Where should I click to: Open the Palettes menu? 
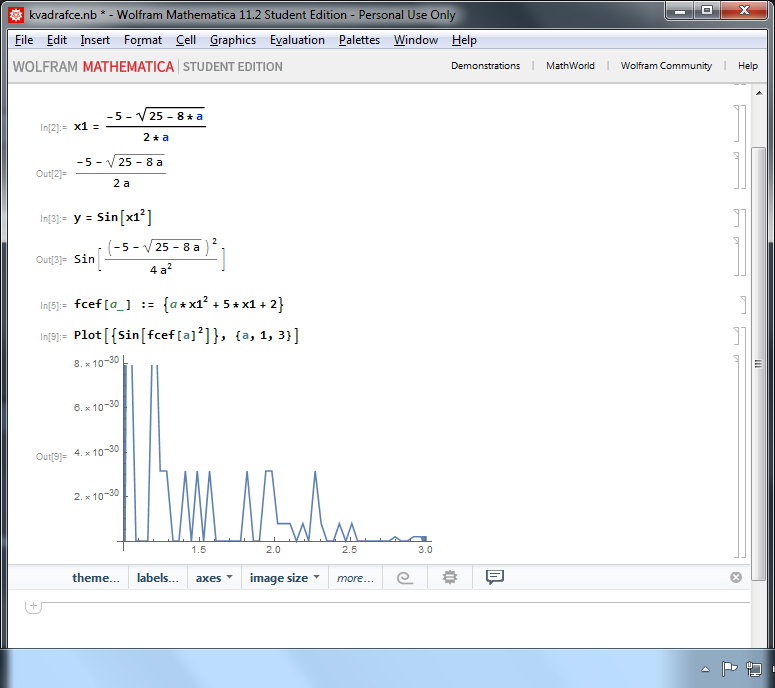pyautogui.click(x=359, y=40)
